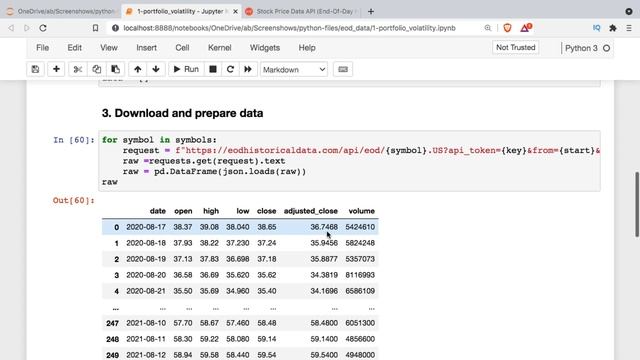Move selected cell up arrow

pyautogui.click(x=138, y=69)
